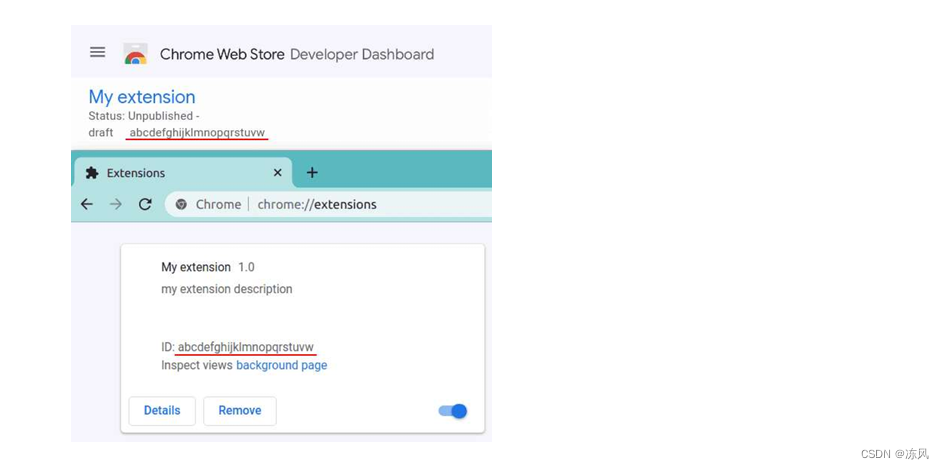Close the Extensions tab
944x469 pixels.
(278, 173)
